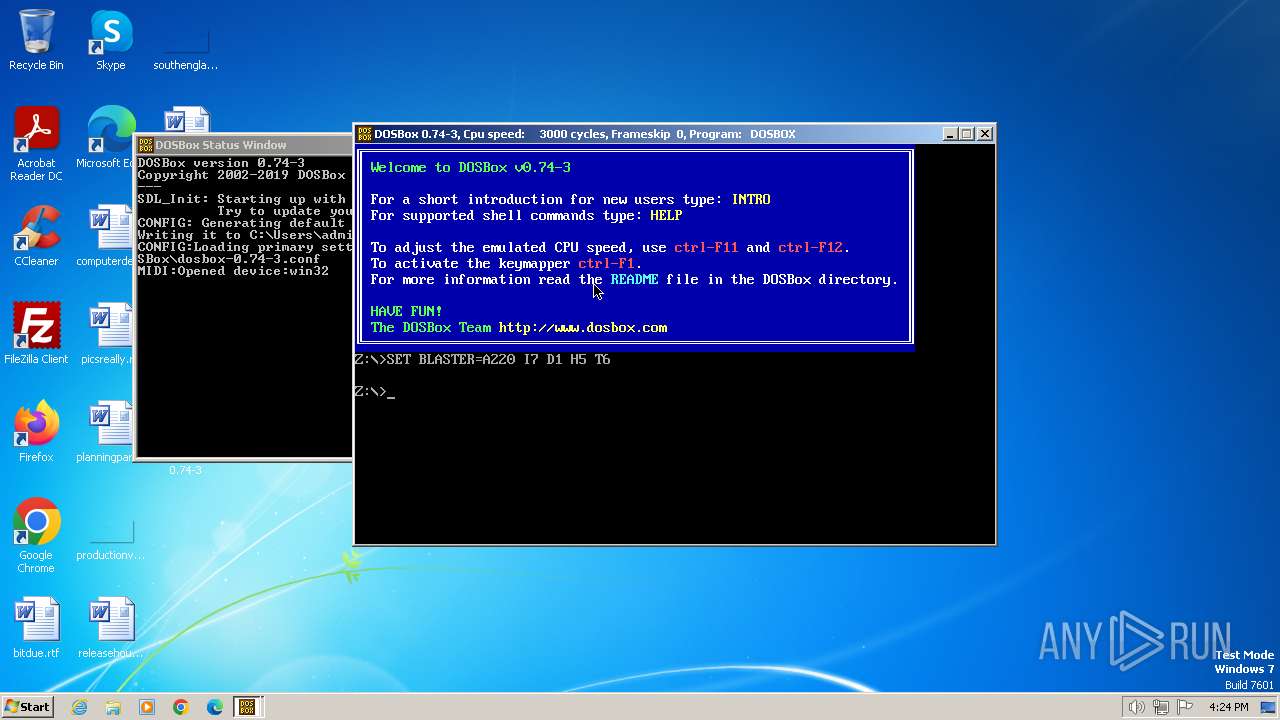
Task: Click the volume speaker tray icon
Action: pyautogui.click(x=1136, y=707)
